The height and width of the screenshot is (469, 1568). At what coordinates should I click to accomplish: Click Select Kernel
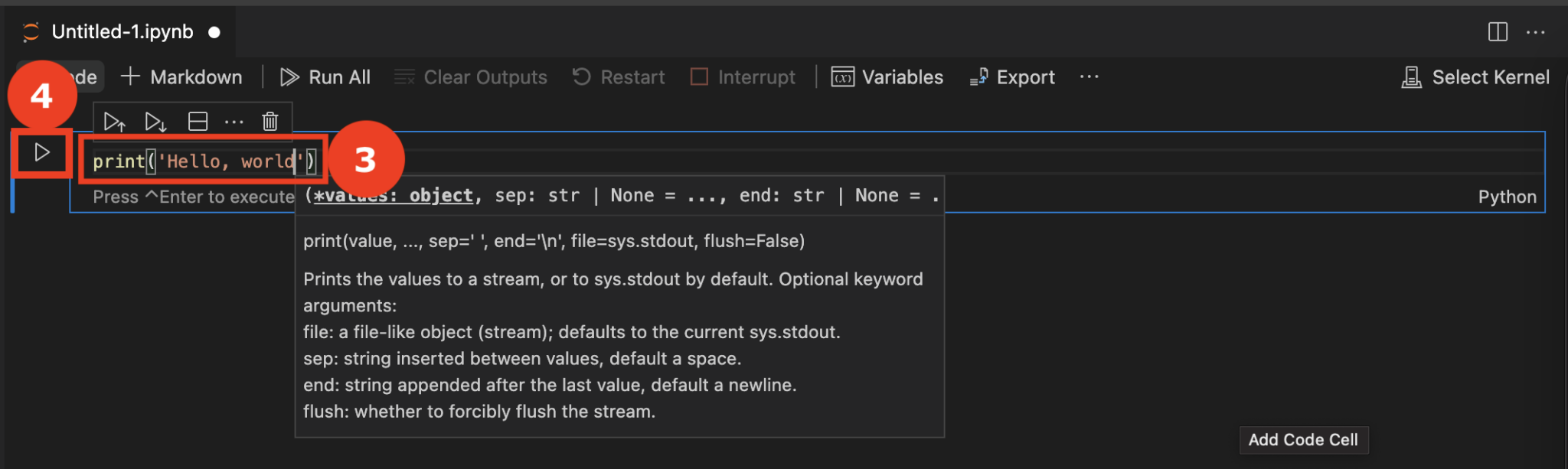point(1475,77)
